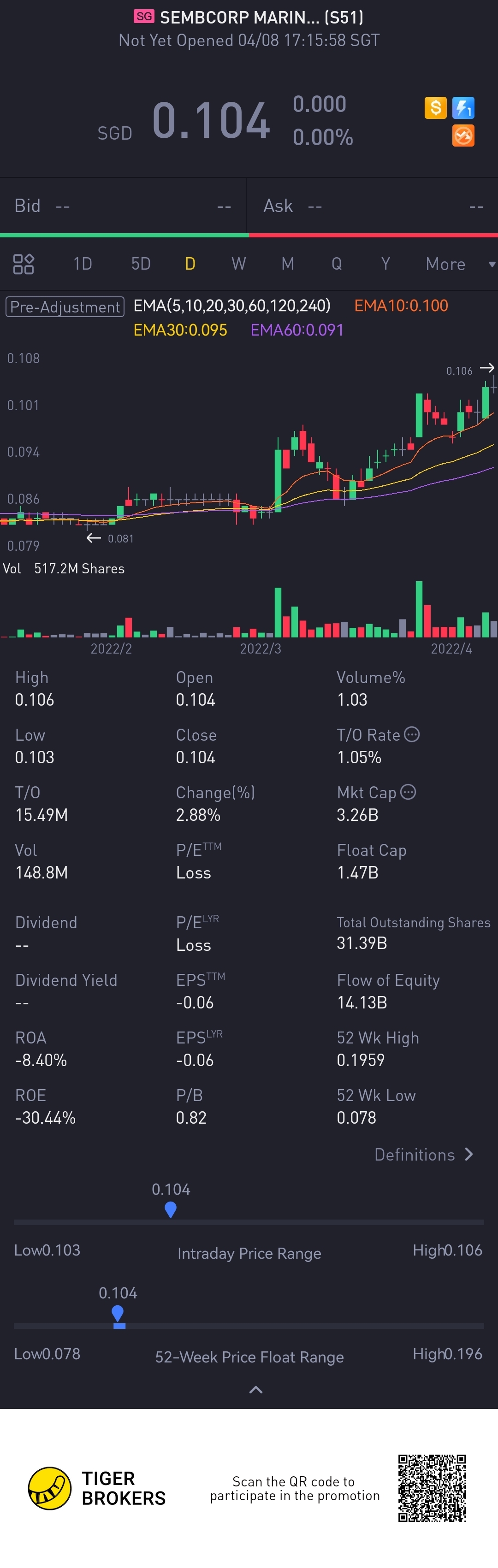Tap the Mkt Cap info icon
The image size is (498, 1568).
[409, 792]
